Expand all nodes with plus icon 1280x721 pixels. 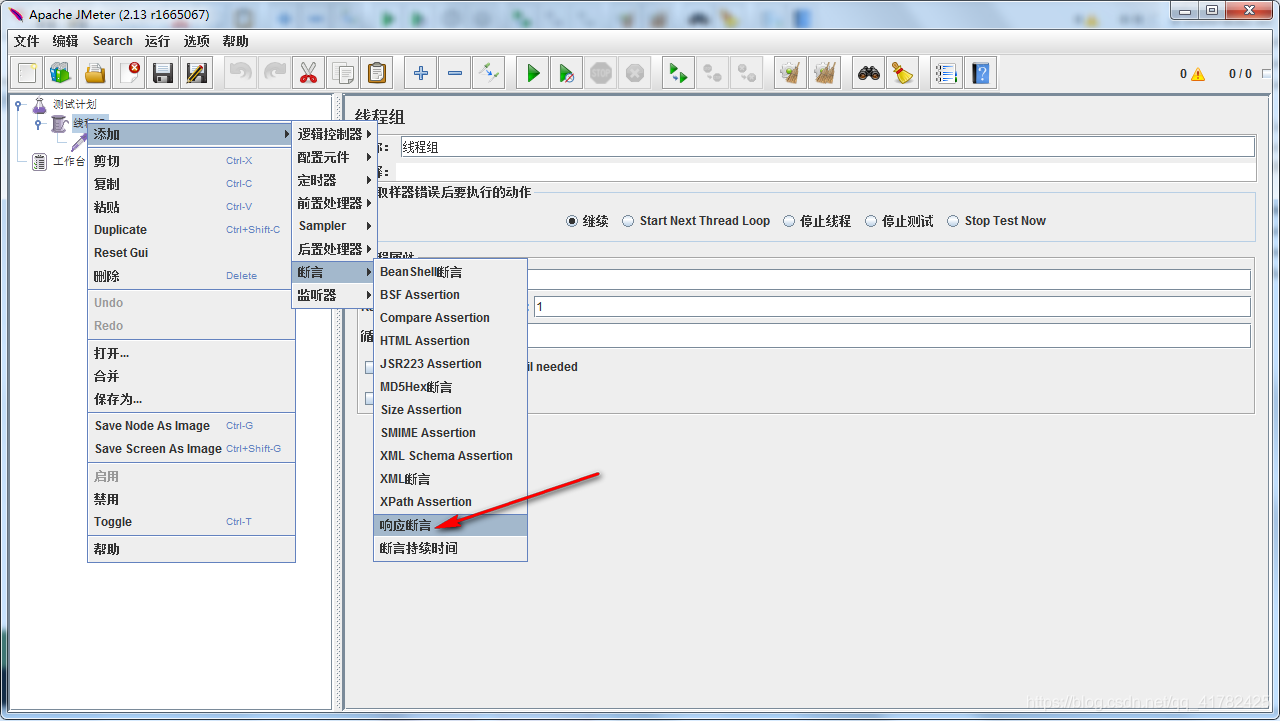[x=421, y=73]
